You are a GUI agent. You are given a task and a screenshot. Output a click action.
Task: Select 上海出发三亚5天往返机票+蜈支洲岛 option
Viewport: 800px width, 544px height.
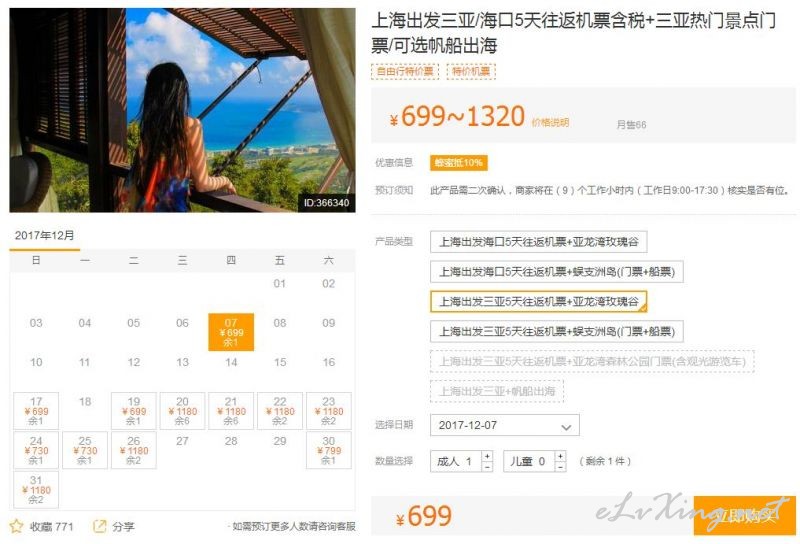point(557,332)
